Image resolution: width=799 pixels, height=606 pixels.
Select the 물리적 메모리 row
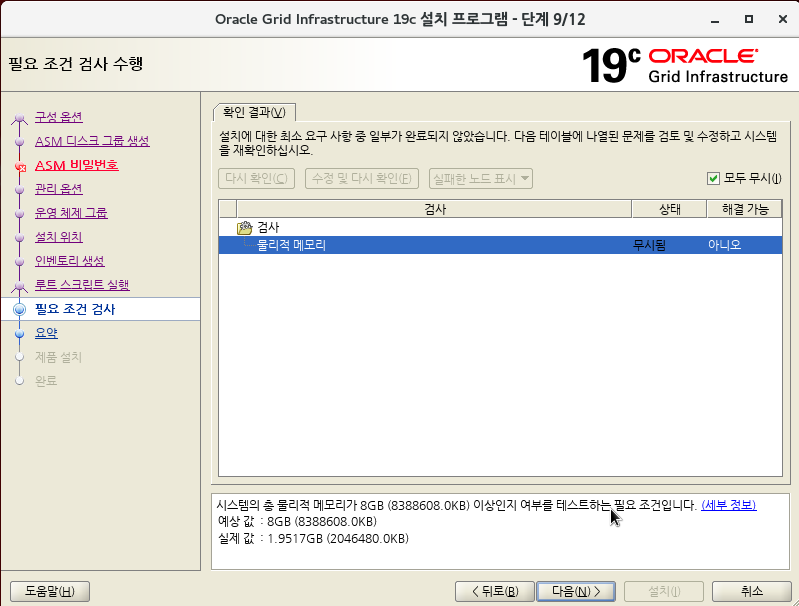[x=500, y=245]
